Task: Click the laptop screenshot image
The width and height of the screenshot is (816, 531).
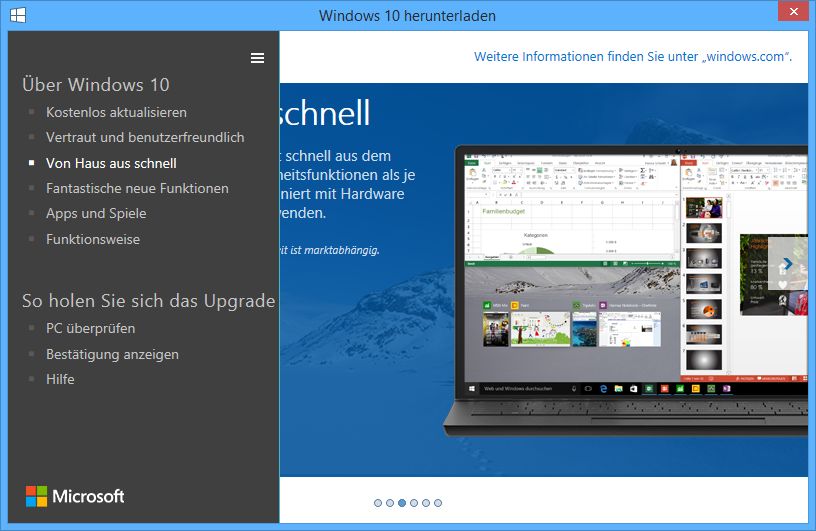Action: (x=626, y=290)
